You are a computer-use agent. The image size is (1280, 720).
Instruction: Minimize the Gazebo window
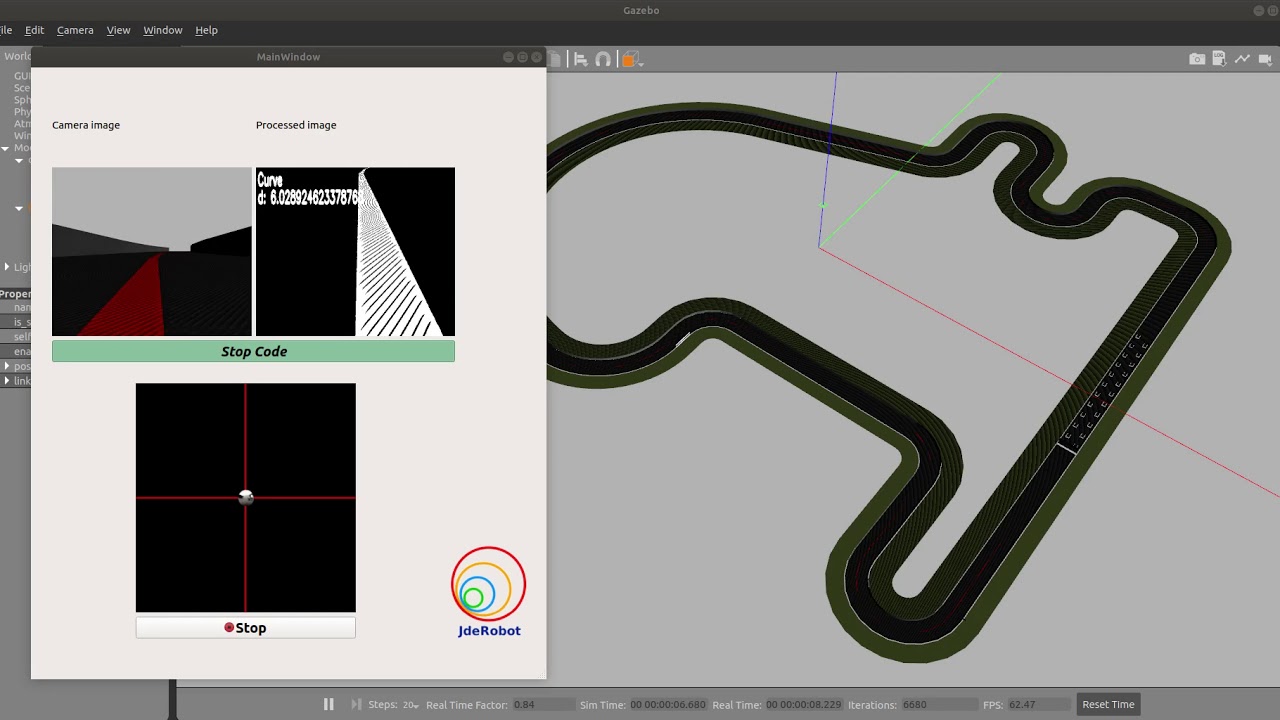point(1258,10)
